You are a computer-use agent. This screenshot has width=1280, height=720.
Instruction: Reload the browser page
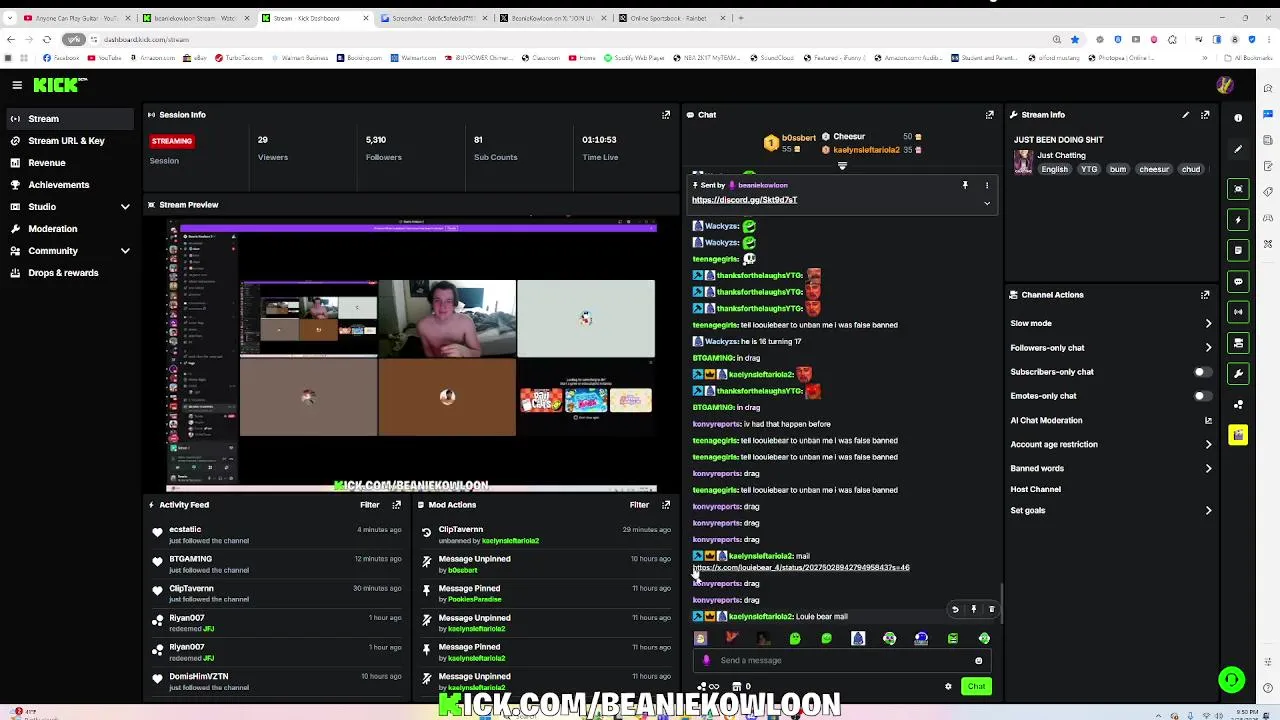coord(46,39)
